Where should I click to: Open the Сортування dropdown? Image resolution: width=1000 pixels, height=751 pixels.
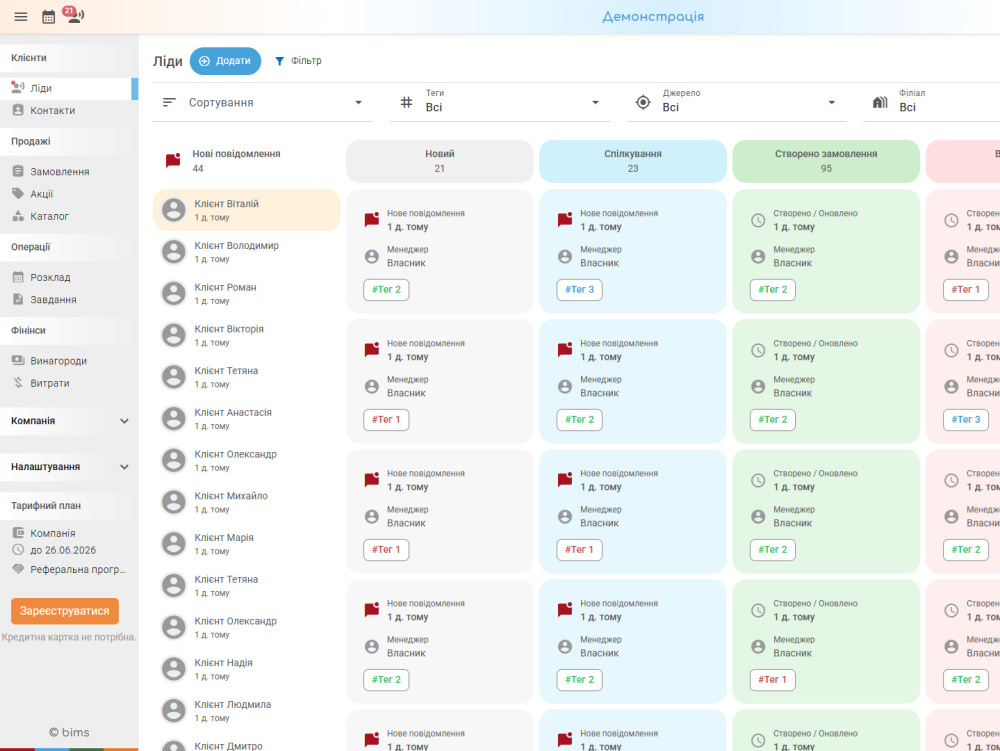(263, 103)
